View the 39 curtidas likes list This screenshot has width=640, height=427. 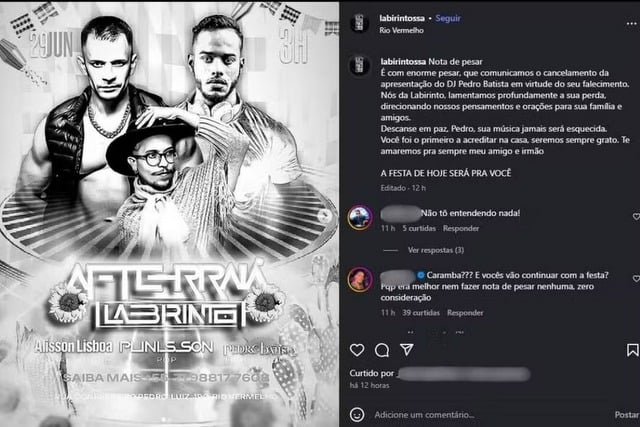(x=421, y=313)
